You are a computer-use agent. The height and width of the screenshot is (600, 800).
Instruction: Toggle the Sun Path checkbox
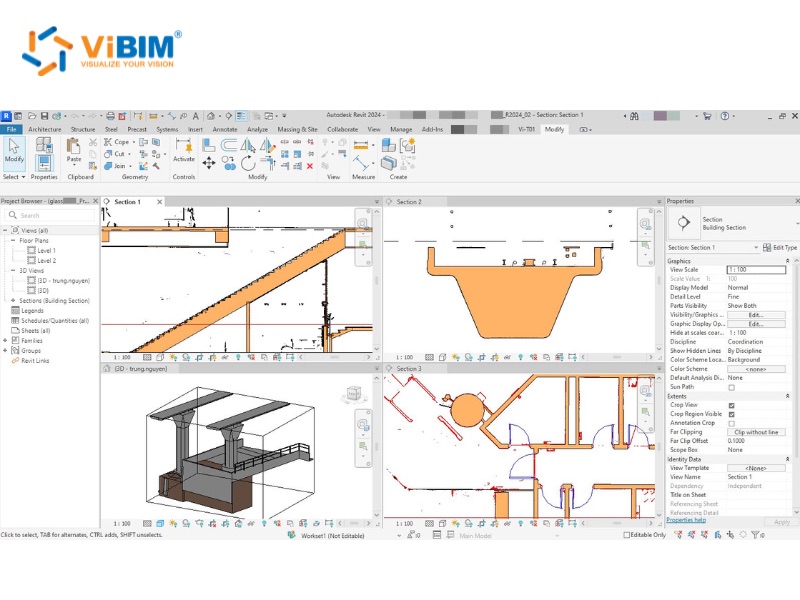(x=732, y=387)
